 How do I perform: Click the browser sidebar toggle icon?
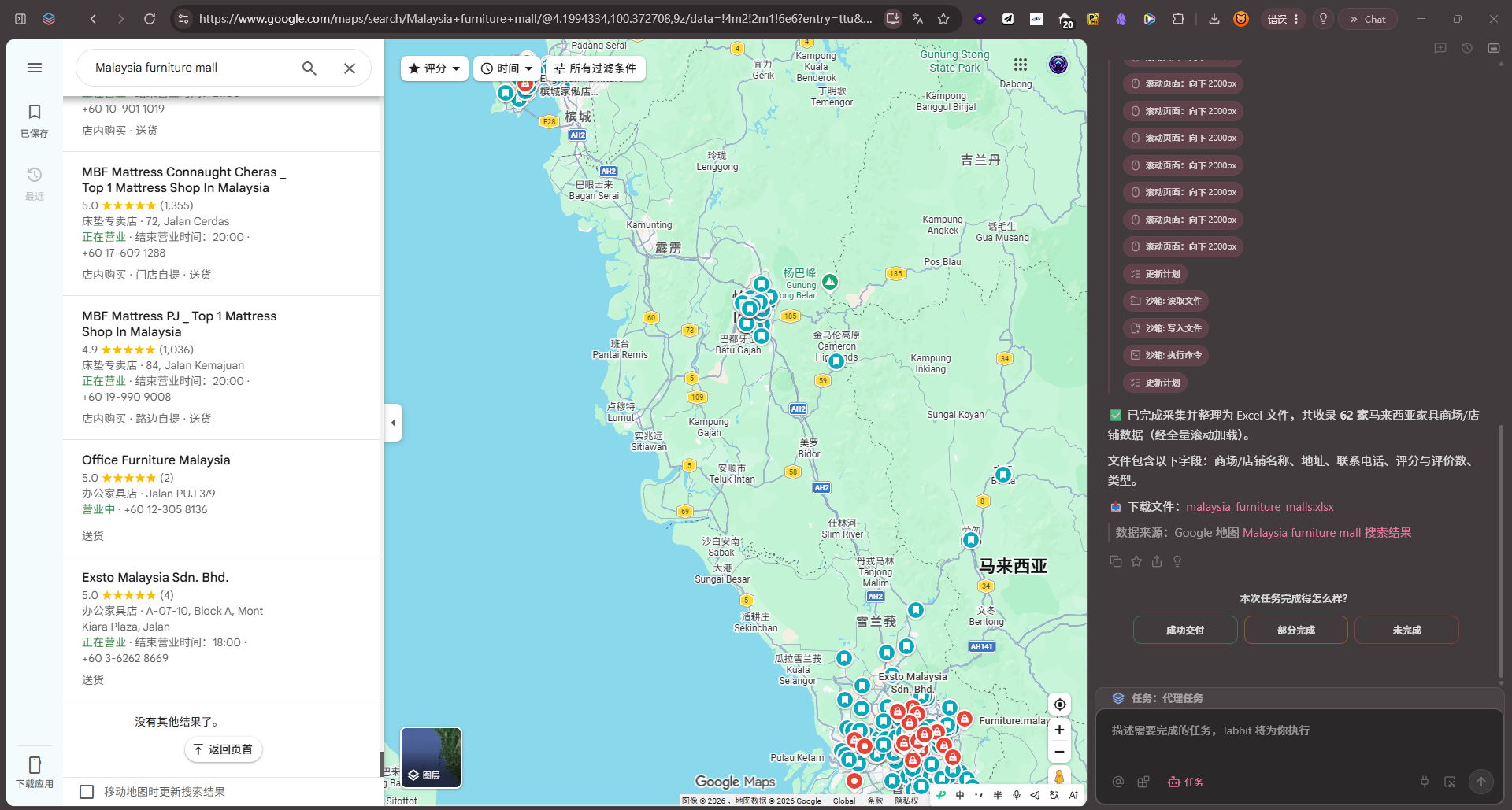click(20, 19)
